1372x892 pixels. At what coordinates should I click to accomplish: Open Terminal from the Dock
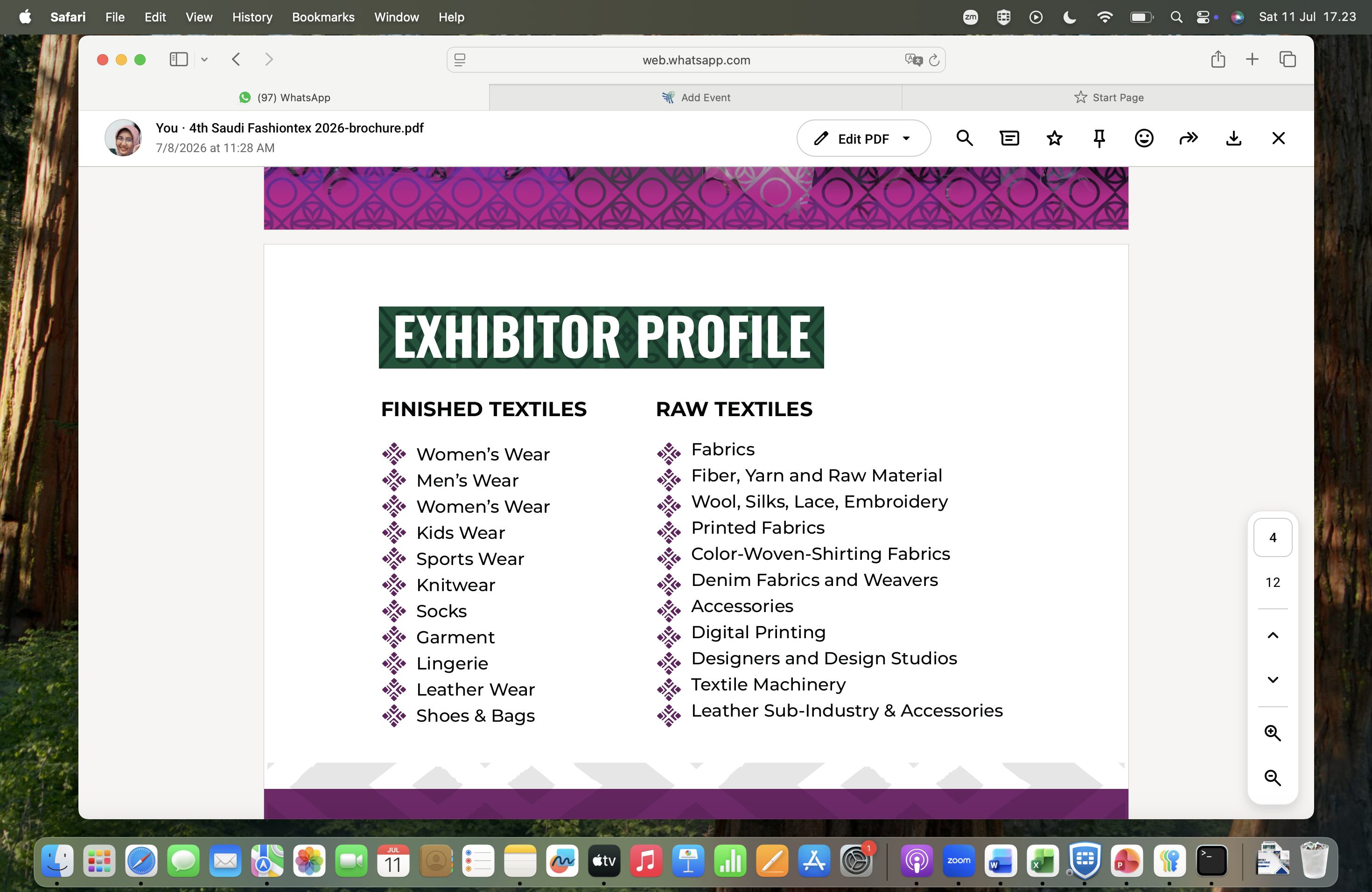1211,861
